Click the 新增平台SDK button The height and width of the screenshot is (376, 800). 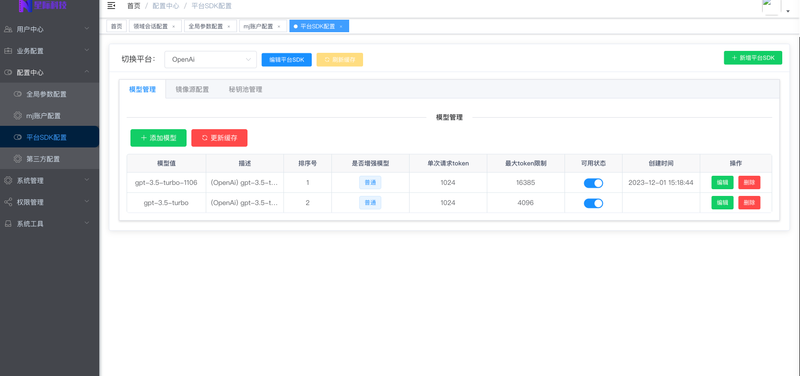coord(753,58)
